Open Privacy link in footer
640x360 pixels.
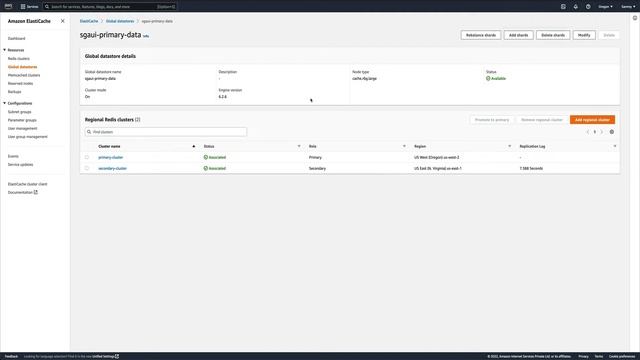(583, 356)
